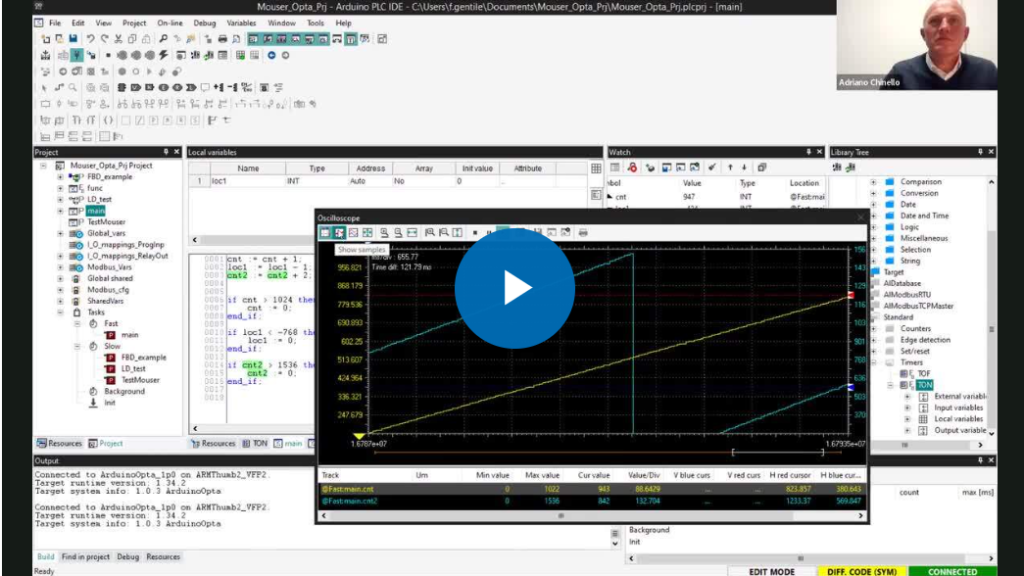The width and height of the screenshot is (1024, 576).
Task: Expand the FBD_example node in Project tree
Action: point(60,177)
